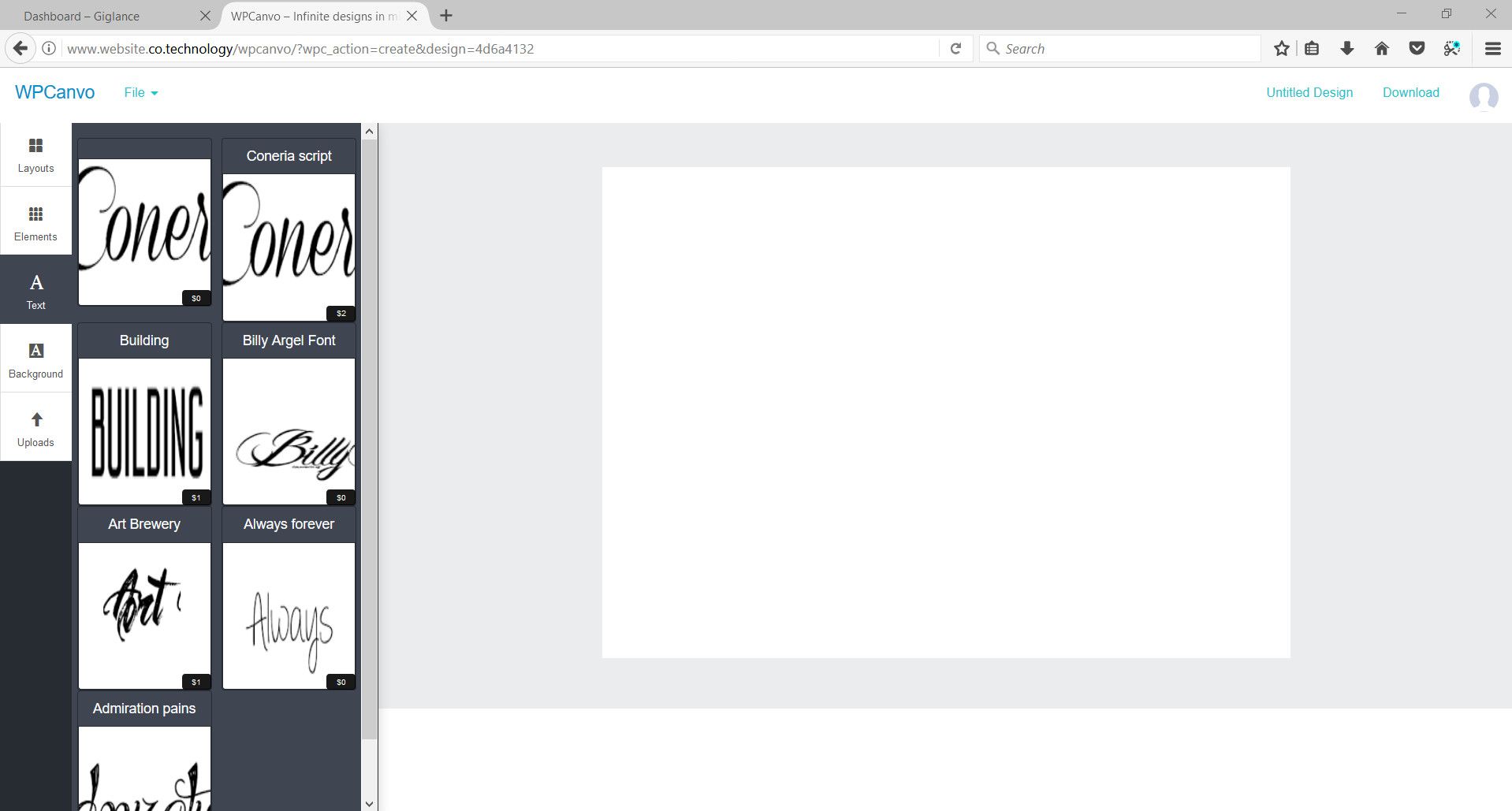The height and width of the screenshot is (811, 1512).
Task: Click the $1 price badge on Art Brewery
Action: click(x=196, y=682)
